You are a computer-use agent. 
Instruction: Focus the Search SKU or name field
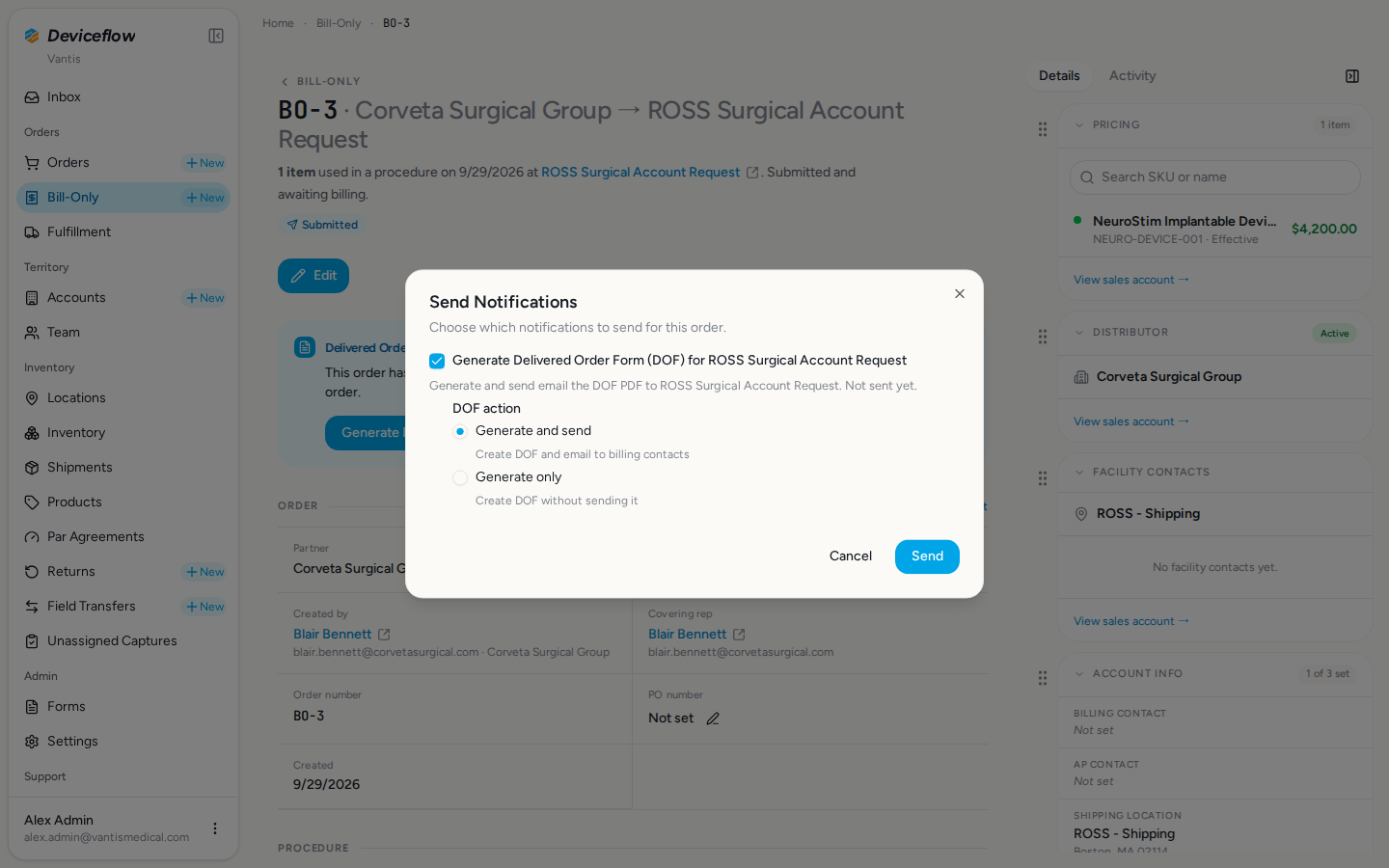point(1215,177)
